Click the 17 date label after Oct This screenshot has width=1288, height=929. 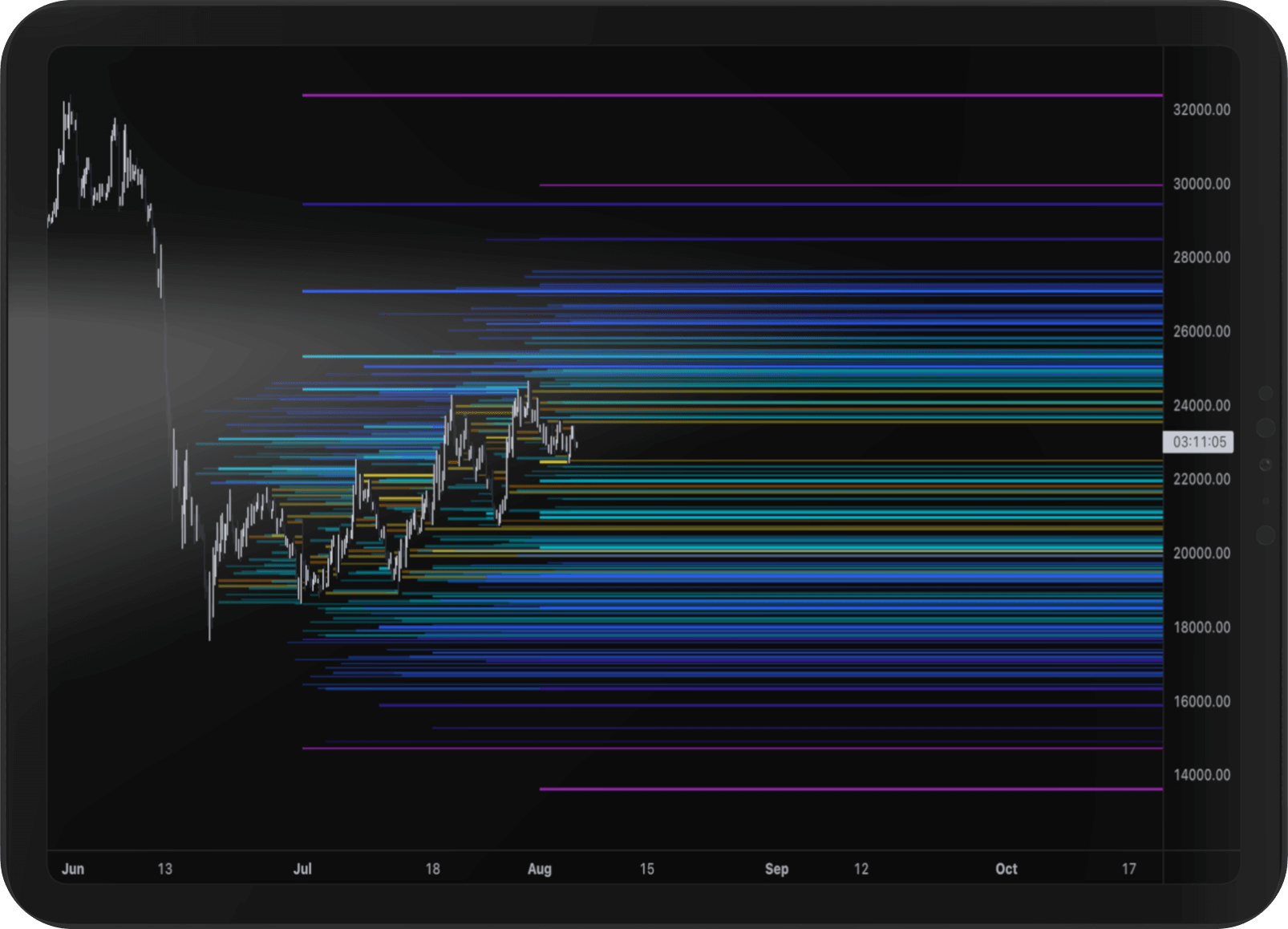coord(1129,869)
